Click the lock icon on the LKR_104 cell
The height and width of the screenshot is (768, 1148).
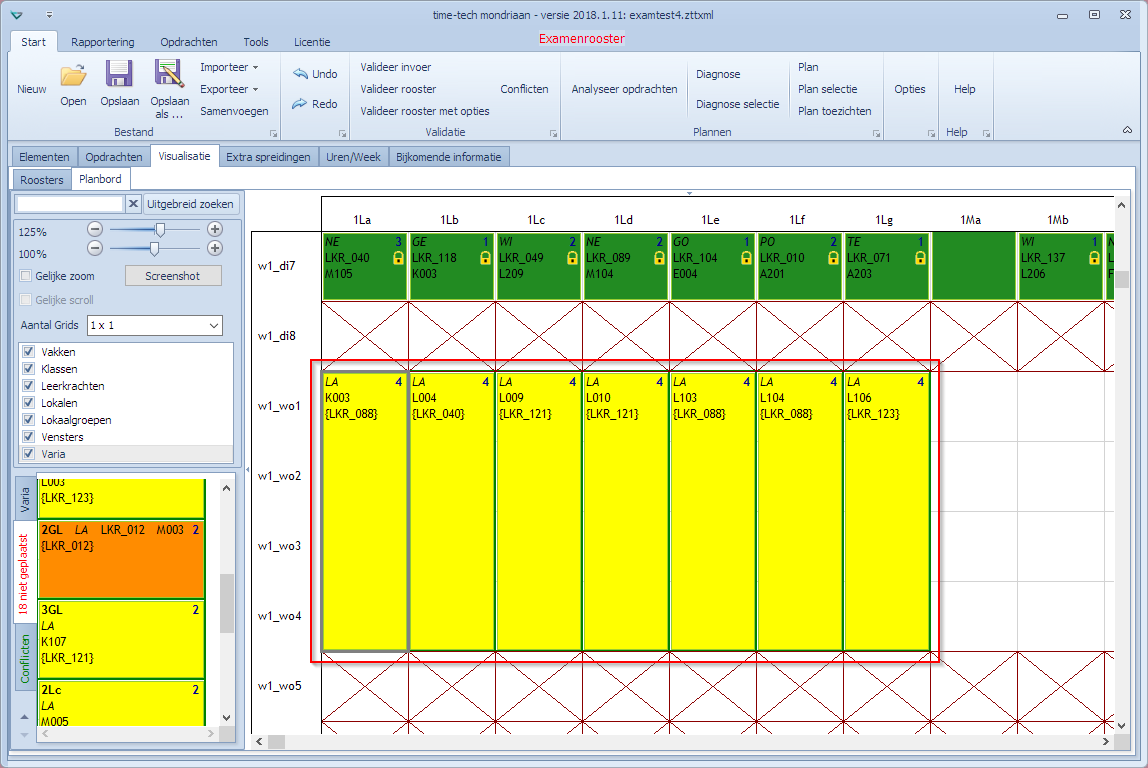(746, 258)
